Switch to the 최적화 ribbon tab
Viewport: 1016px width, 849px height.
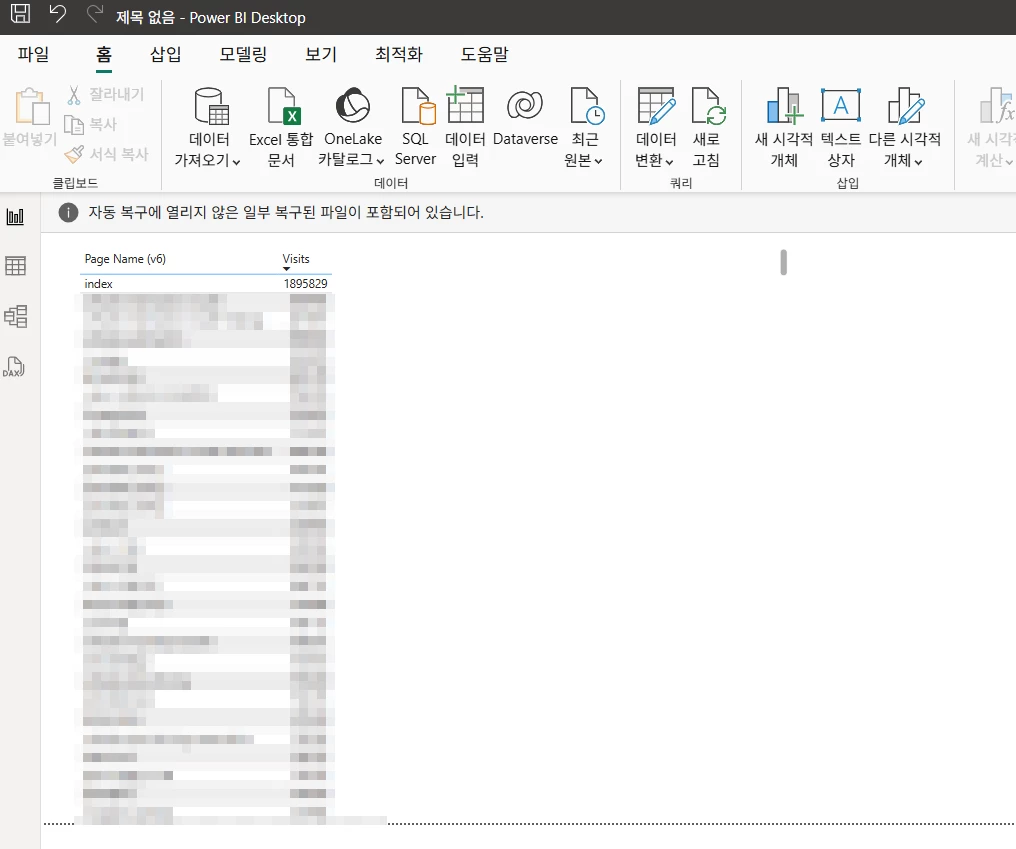tap(398, 54)
